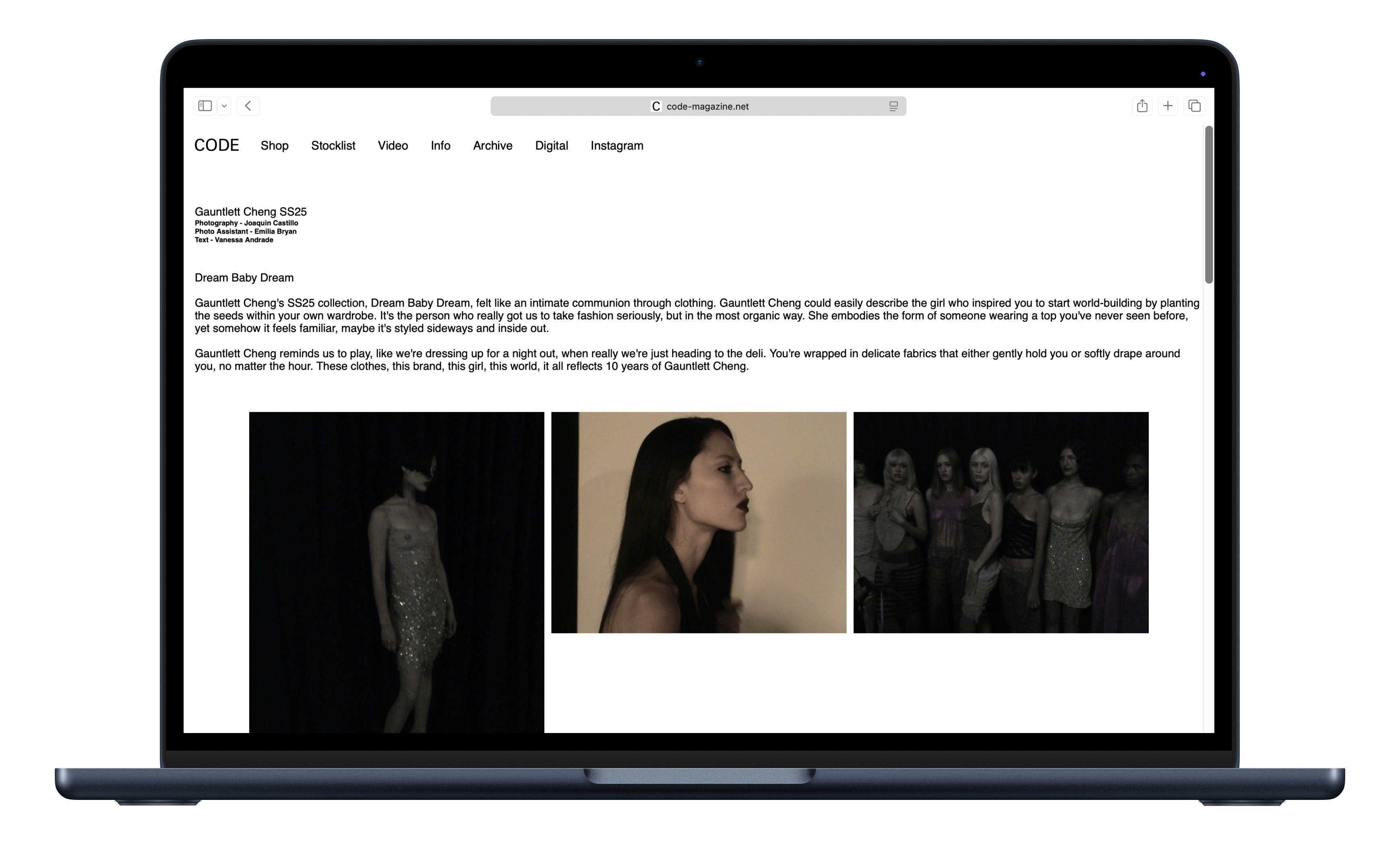
Task: Click the back navigation arrow
Action: point(248,106)
